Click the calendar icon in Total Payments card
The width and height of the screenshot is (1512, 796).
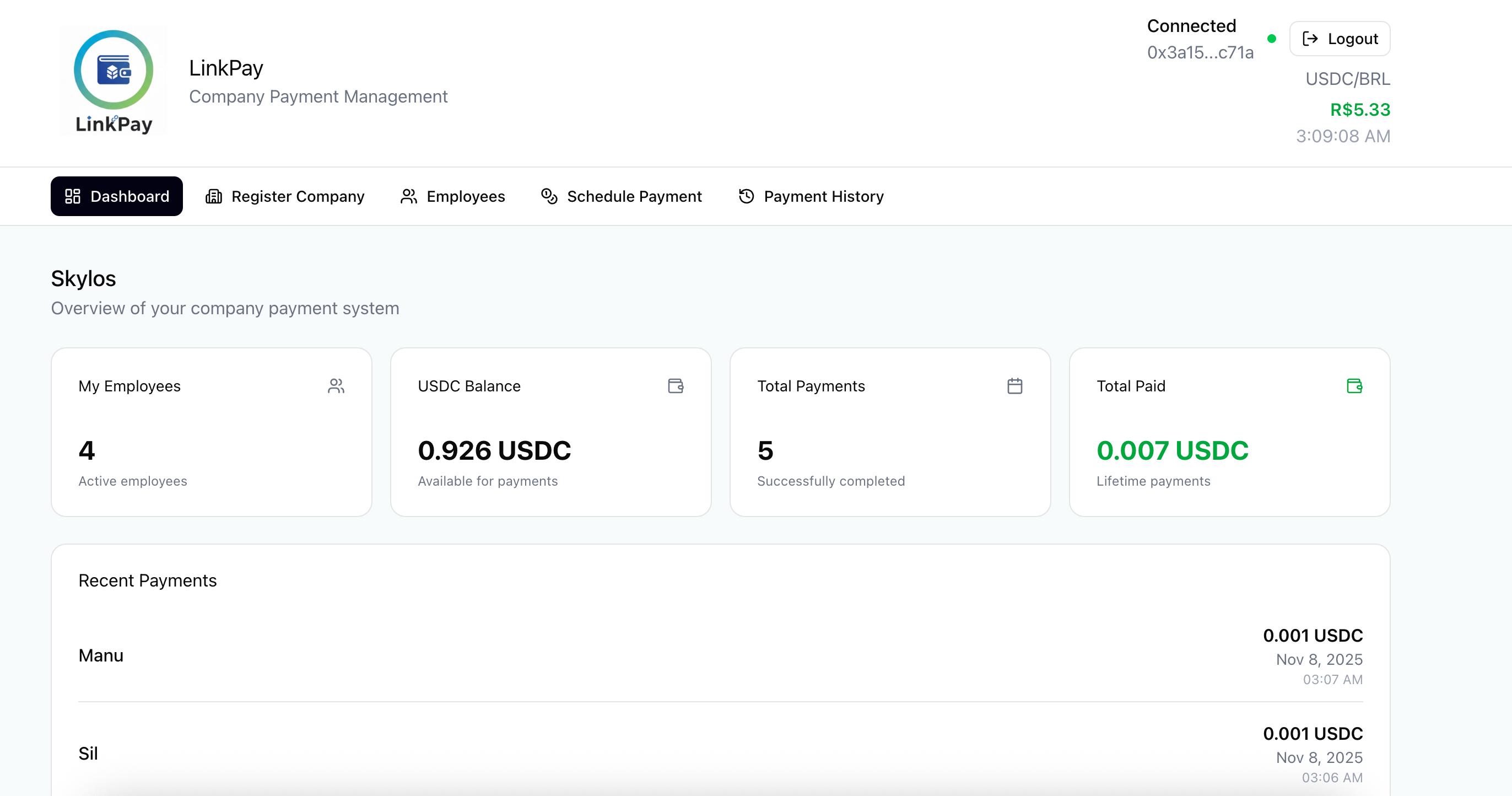(1015, 386)
